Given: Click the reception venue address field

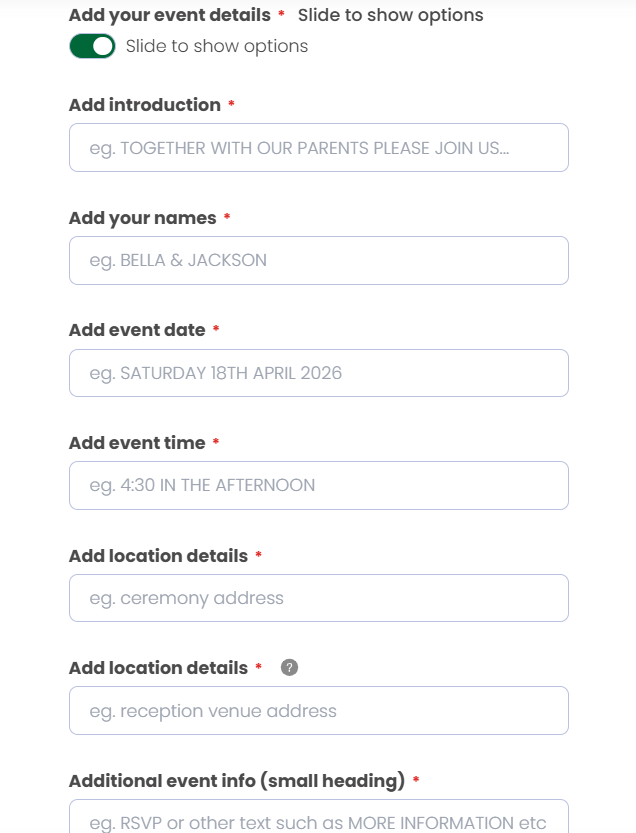Looking at the screenshot, I should [318, 711].
